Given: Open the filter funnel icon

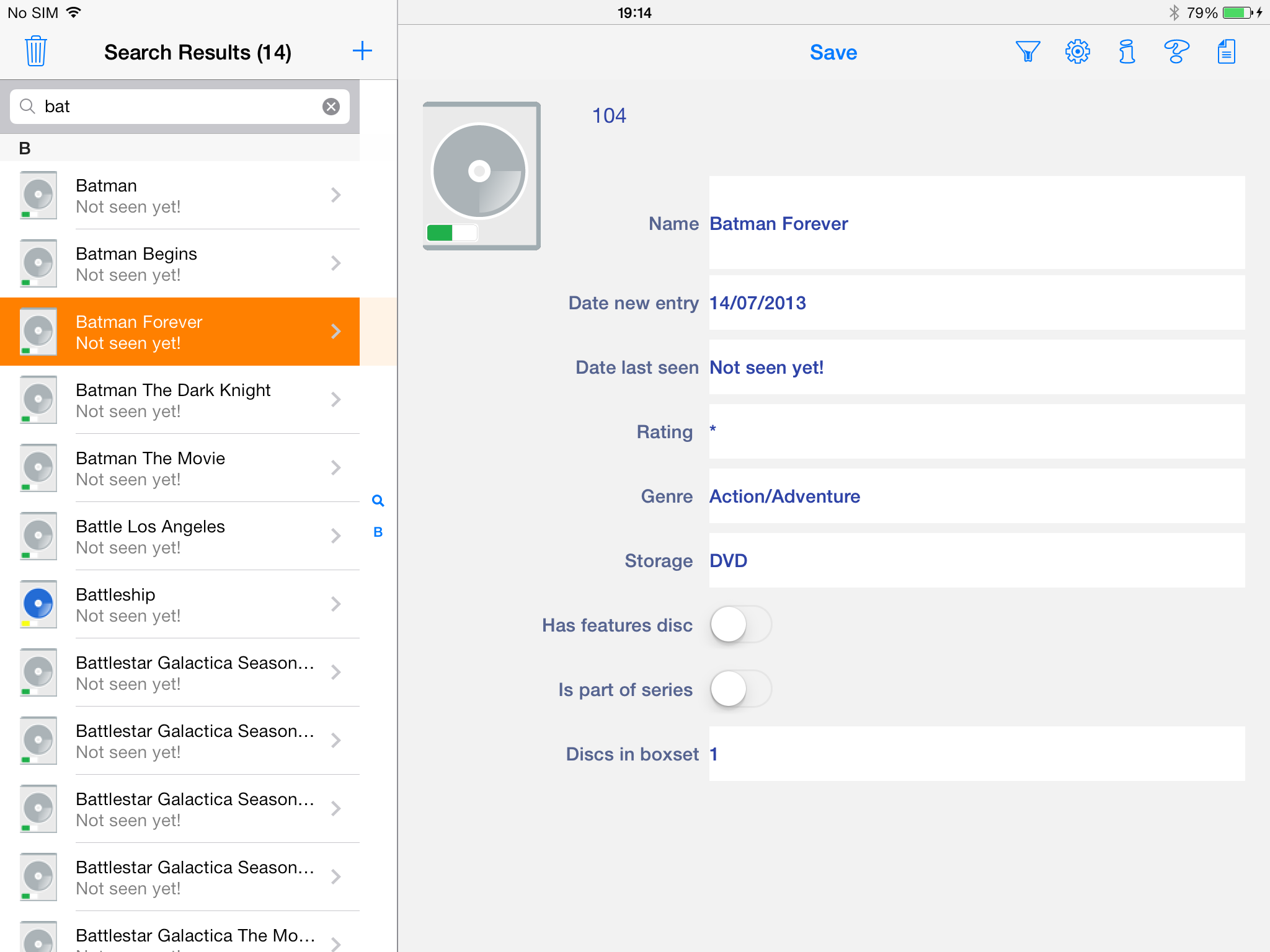Looking at the screenshot, I should coord(1028,51).
